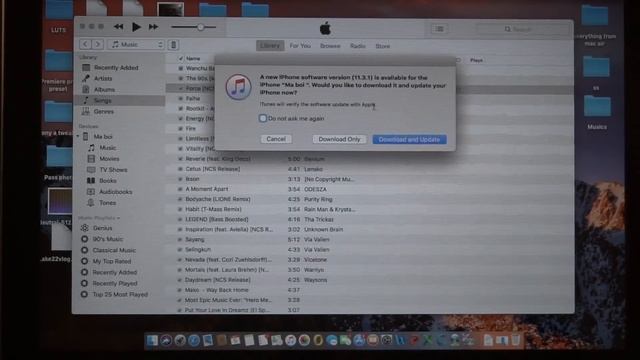Open Tones under the Ma boi device
The height and width of the screenshot is (360, 640).
[107, 203]
